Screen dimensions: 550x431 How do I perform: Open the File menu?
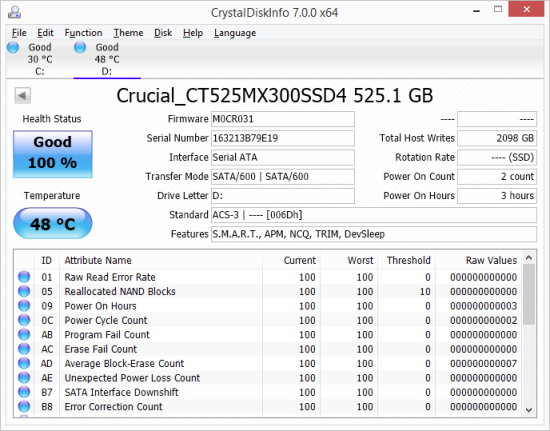(x=19, y=33)
